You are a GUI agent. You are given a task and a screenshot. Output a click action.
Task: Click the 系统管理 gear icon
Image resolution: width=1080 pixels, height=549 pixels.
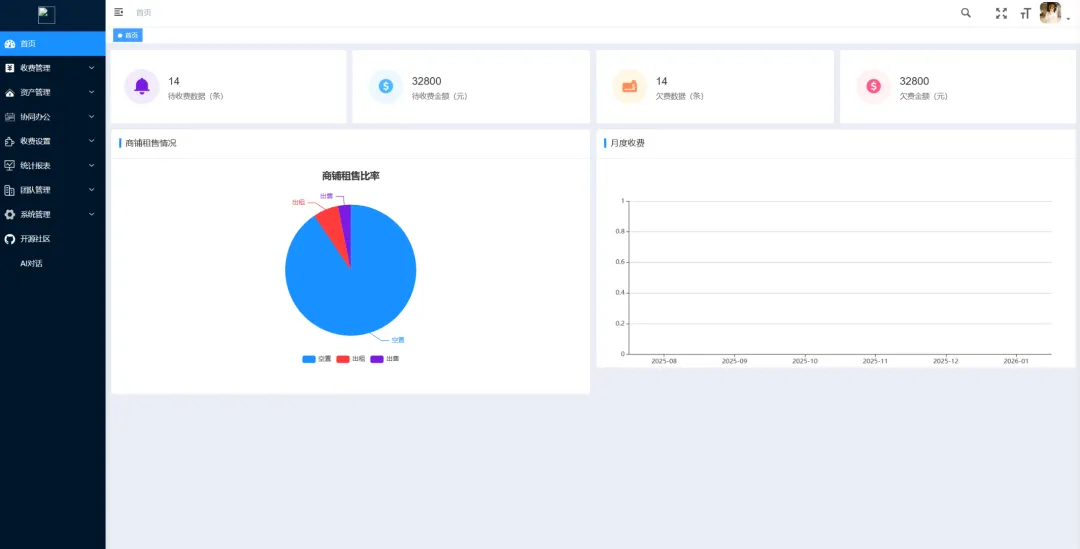(x=10, y=214)
